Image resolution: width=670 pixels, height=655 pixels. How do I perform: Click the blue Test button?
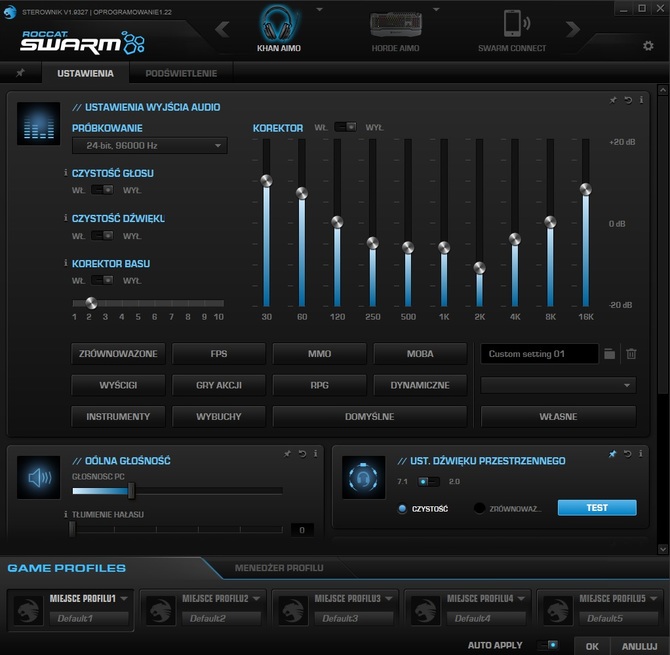coord(597,508)
